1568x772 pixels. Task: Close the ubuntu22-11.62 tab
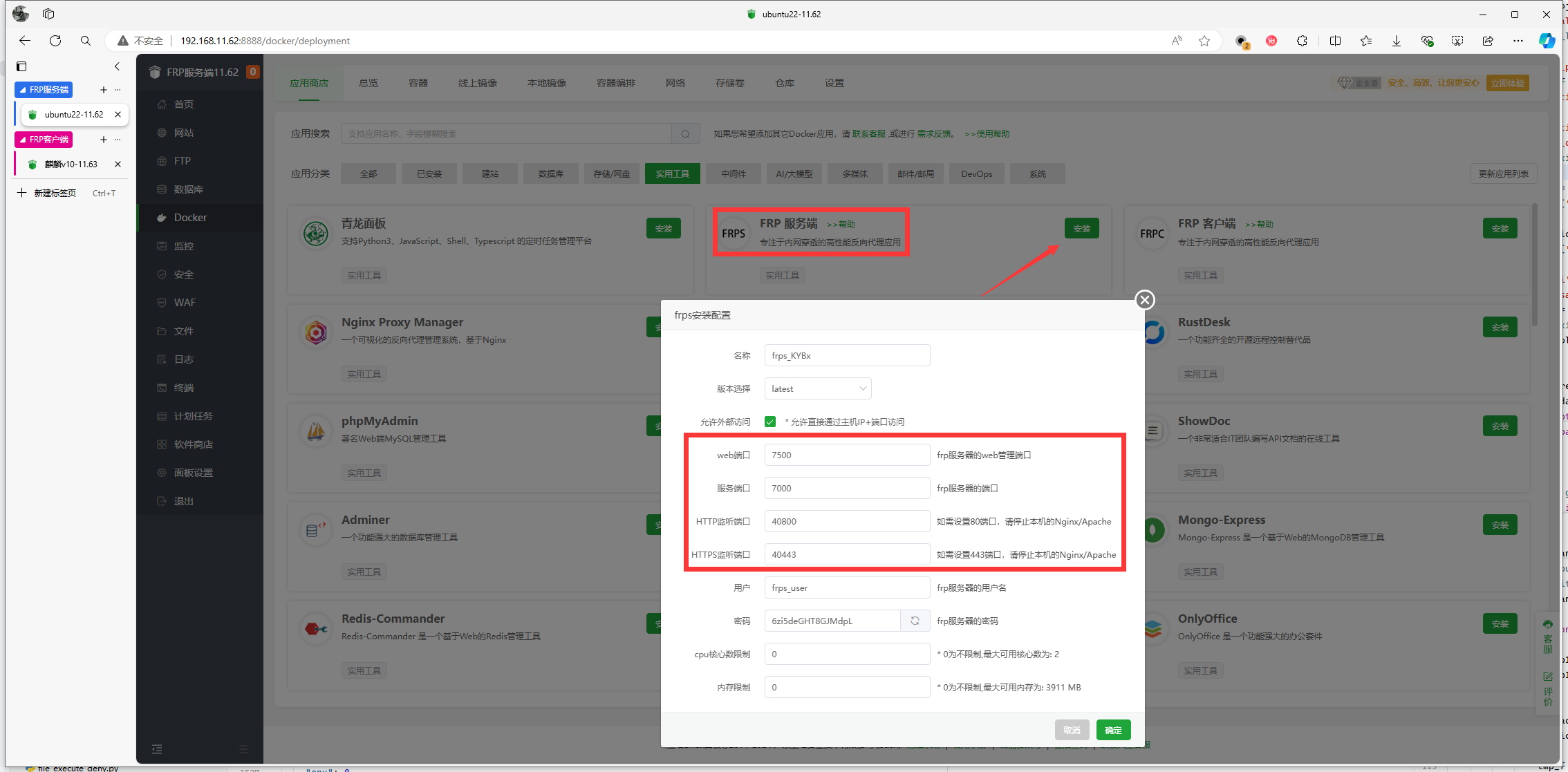click(x=118, y=115)
